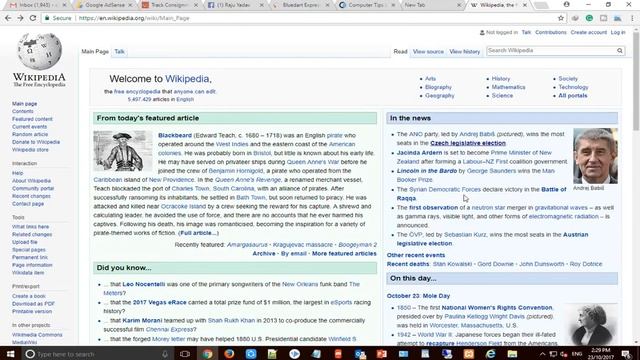The width and height of the screenshot is (640, 360).
Task: Go back using the browser back arrow
Action: click(8, 18)
